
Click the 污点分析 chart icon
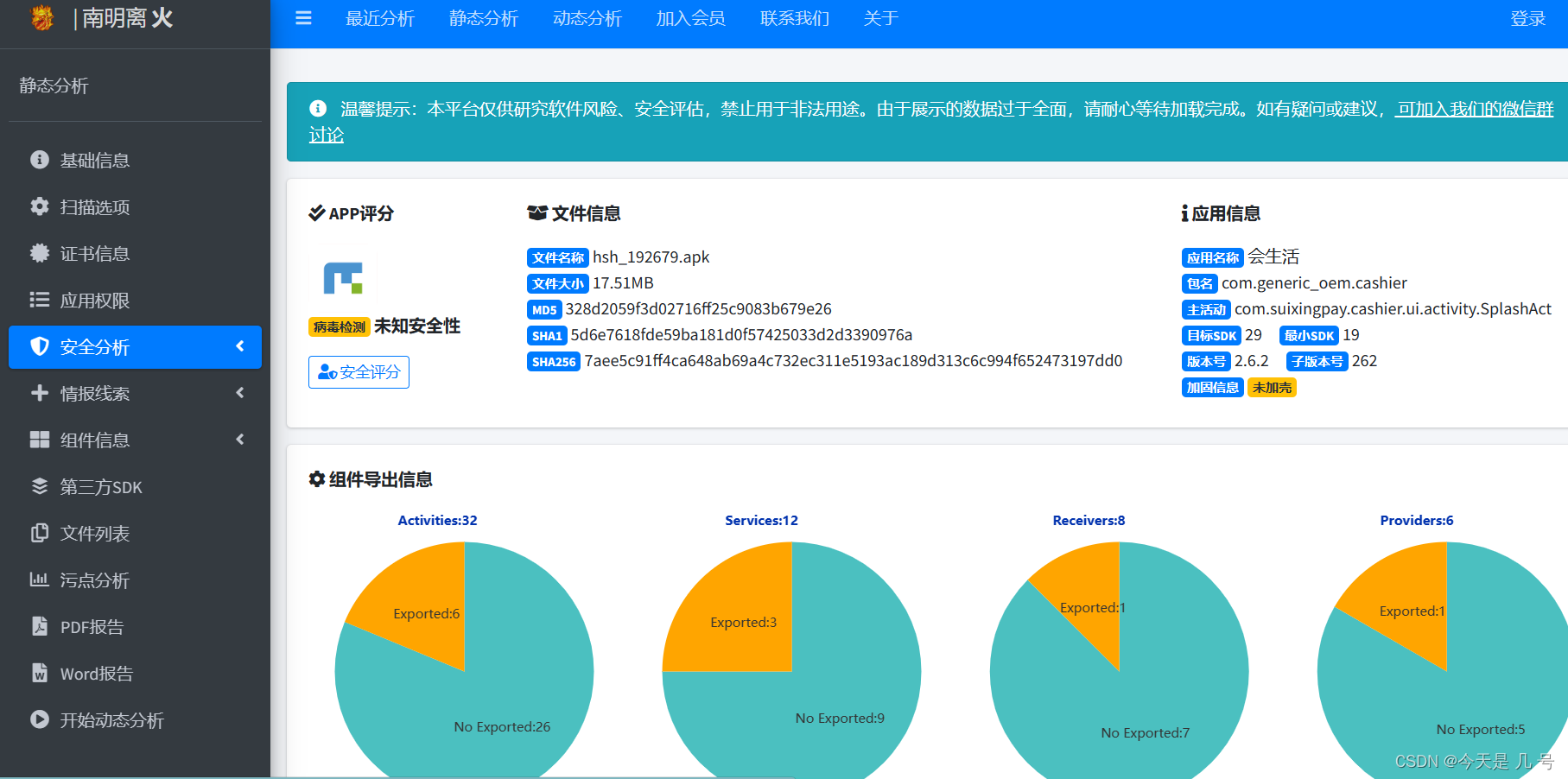(x=40, y=579)
